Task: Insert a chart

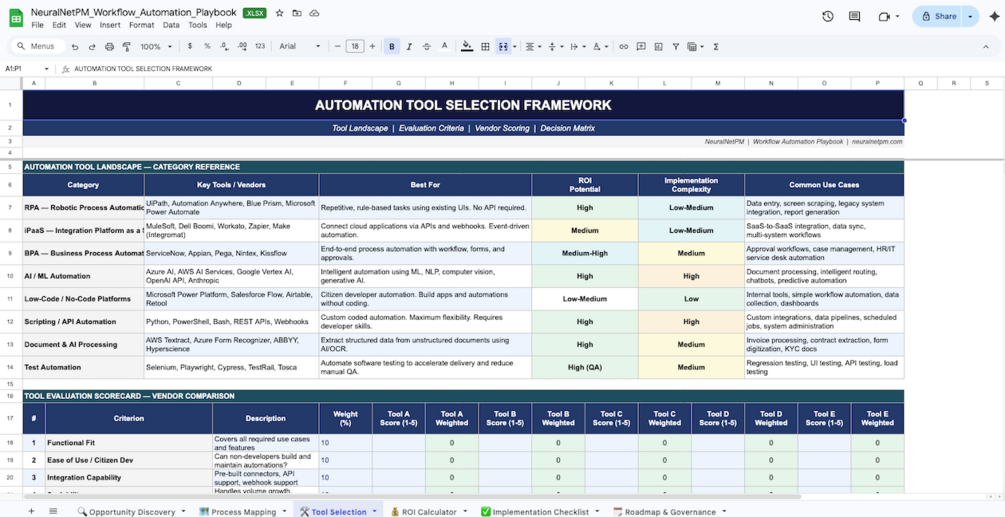Action: 658,47
